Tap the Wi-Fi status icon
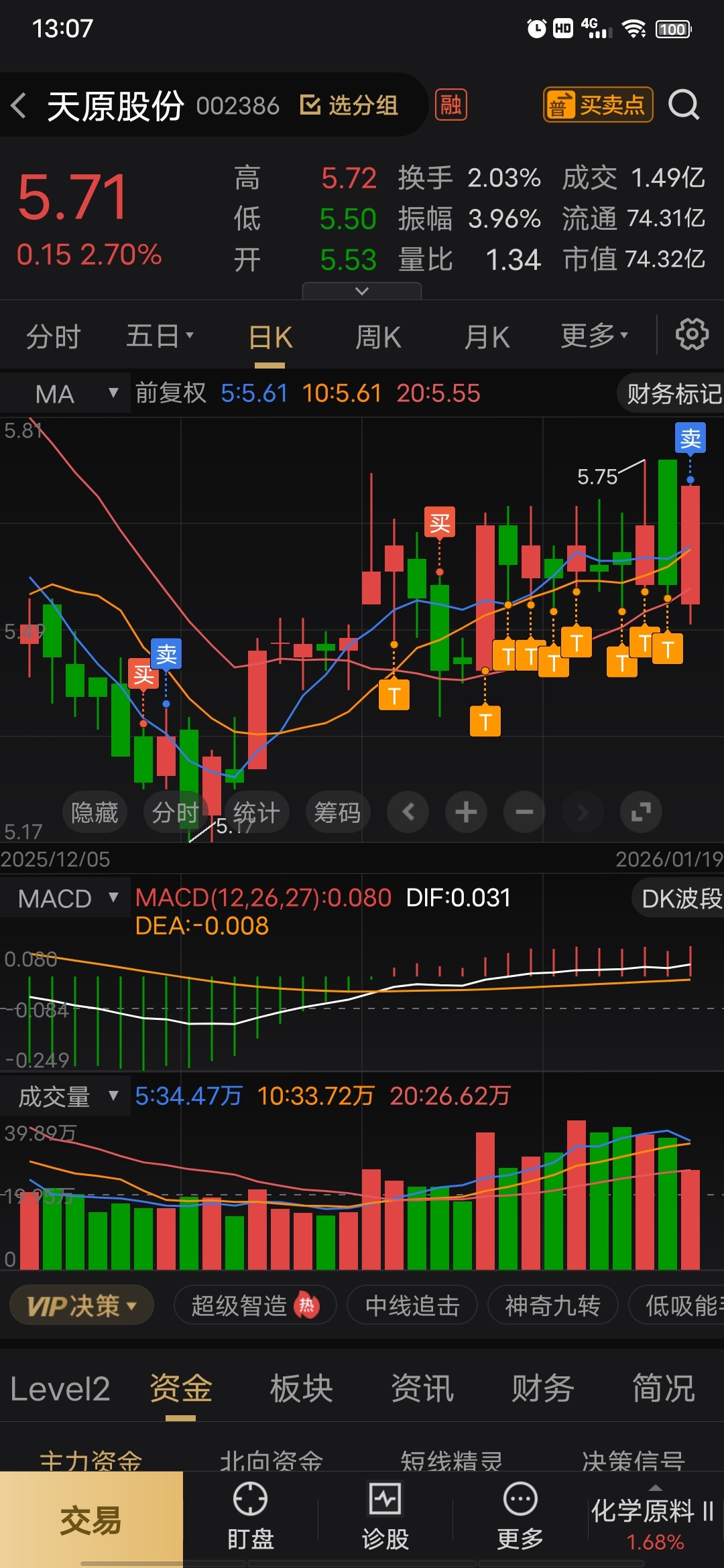Screen dimensions: 724x1568 (633, 29)
